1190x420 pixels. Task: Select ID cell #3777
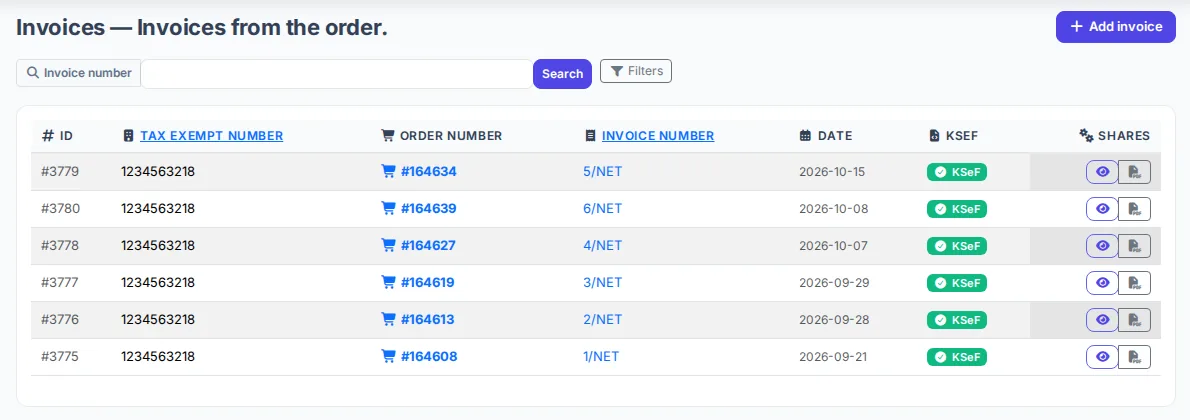pyautogui.click(x=60, y=283)
